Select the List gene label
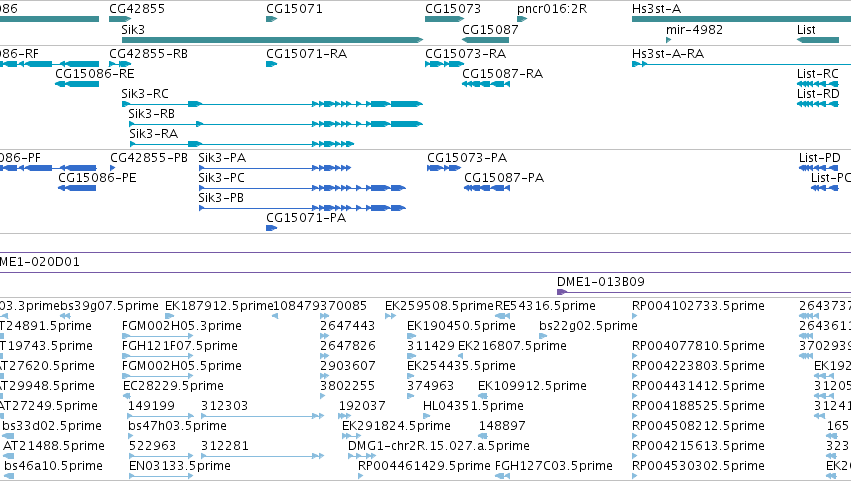 click(806, 29)
